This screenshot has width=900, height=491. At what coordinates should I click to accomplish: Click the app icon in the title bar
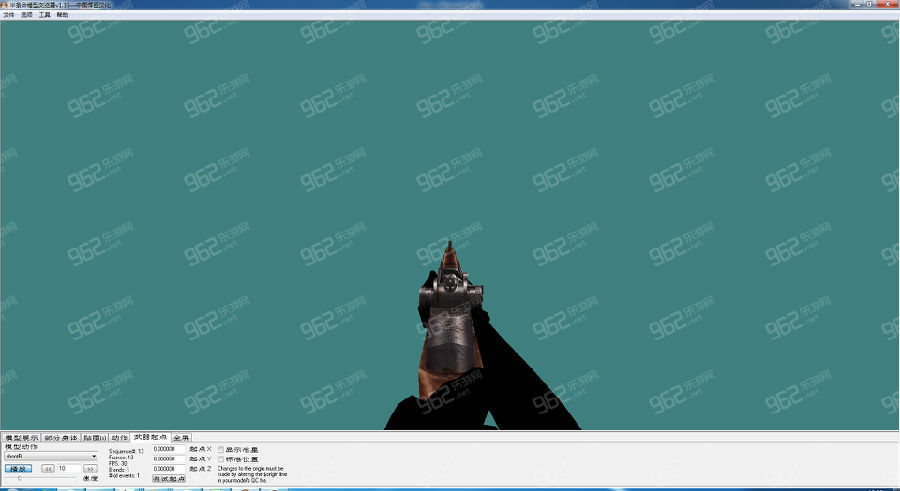click(x=5, y=5)
